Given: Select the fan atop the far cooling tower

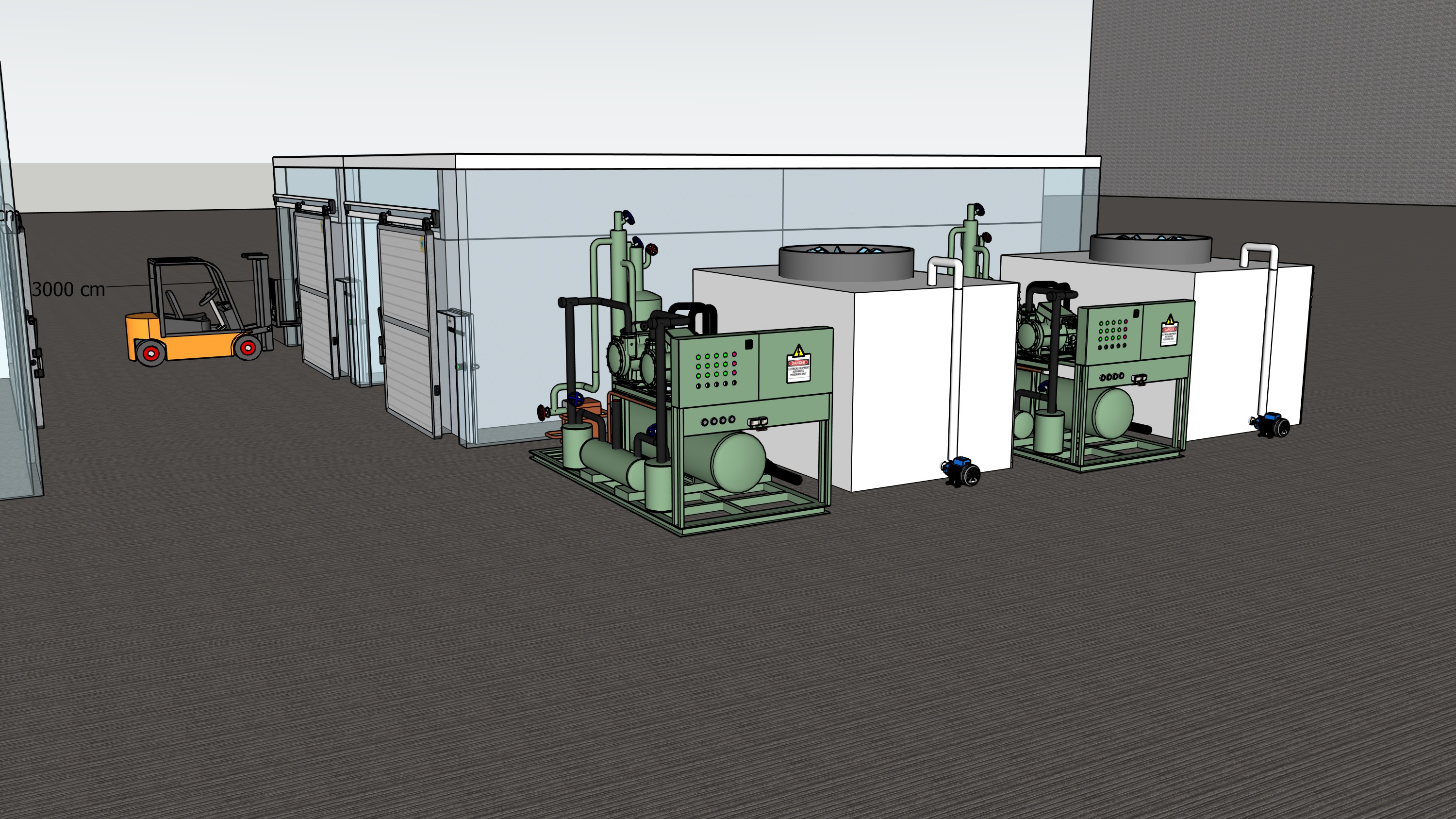Looking at the screenshot, I should 1150,248.
